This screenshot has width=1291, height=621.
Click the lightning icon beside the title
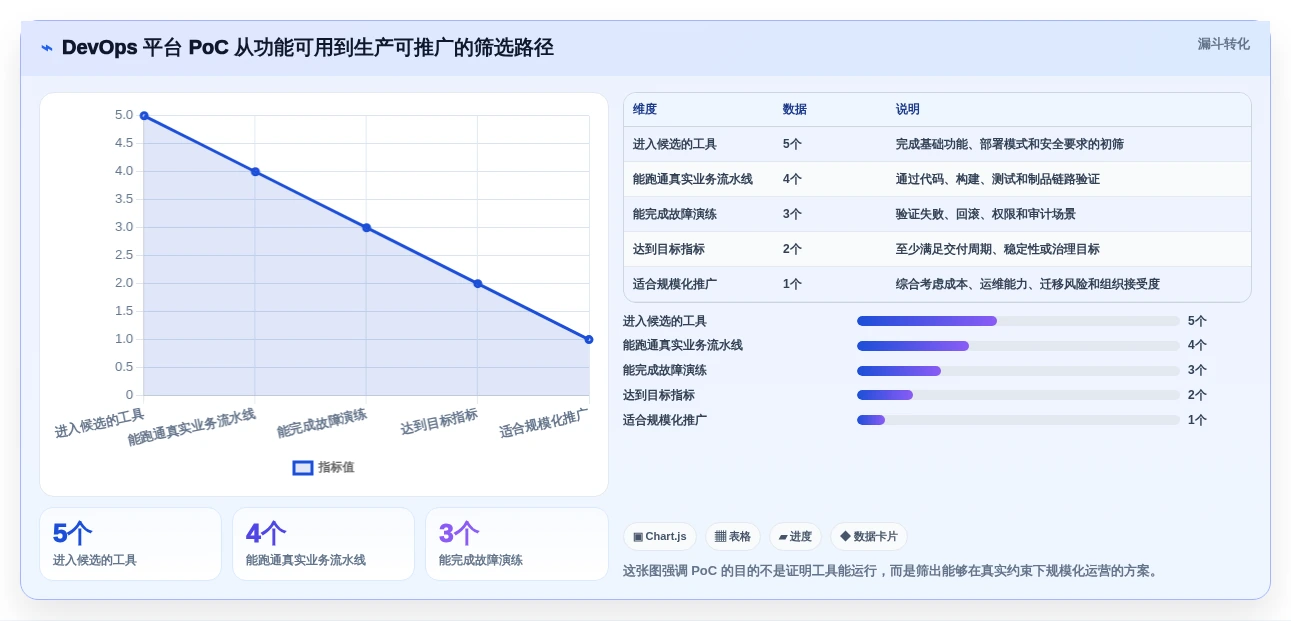[47, 48]
